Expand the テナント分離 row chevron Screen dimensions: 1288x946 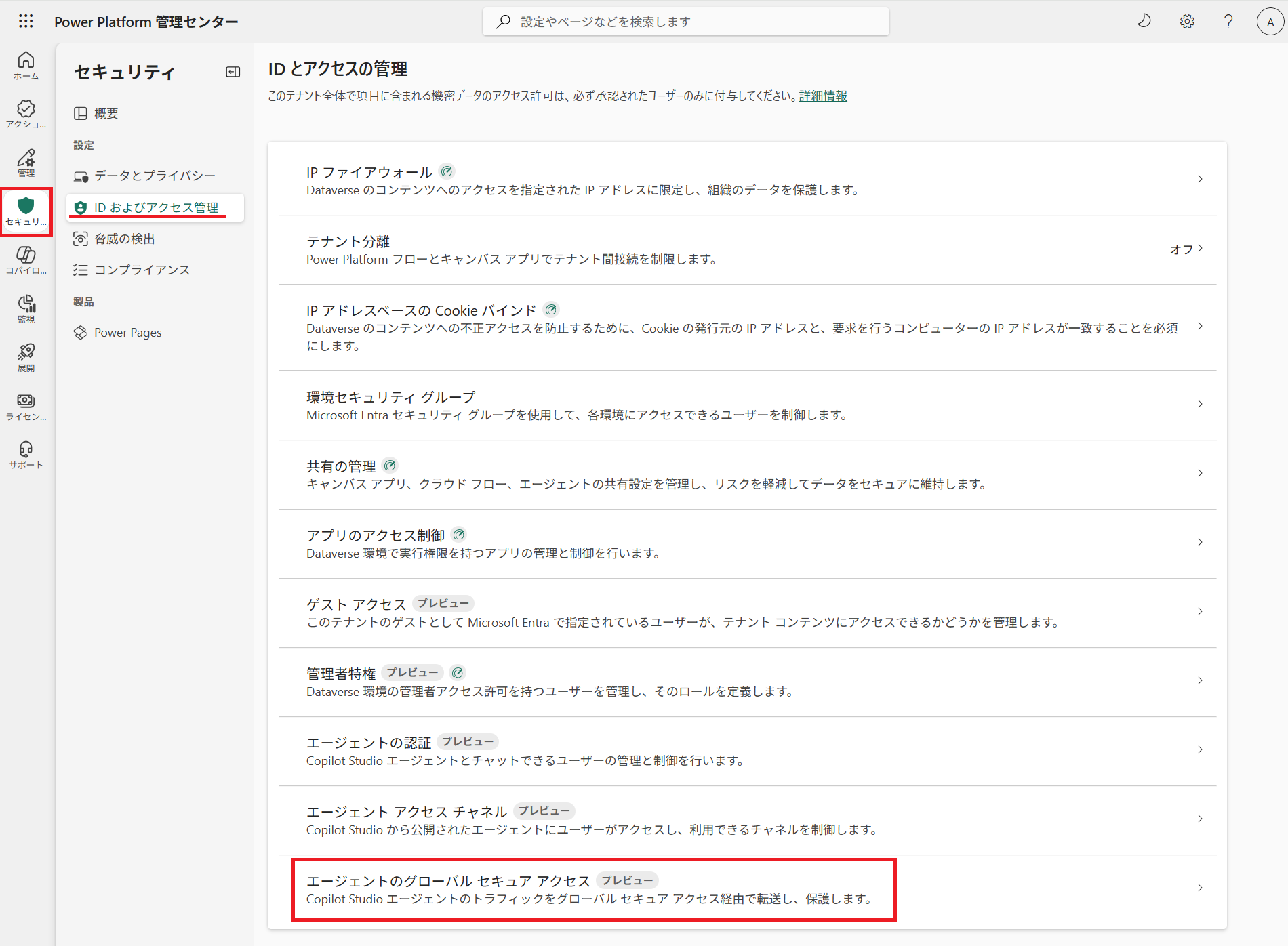[x=1200, y=248]
